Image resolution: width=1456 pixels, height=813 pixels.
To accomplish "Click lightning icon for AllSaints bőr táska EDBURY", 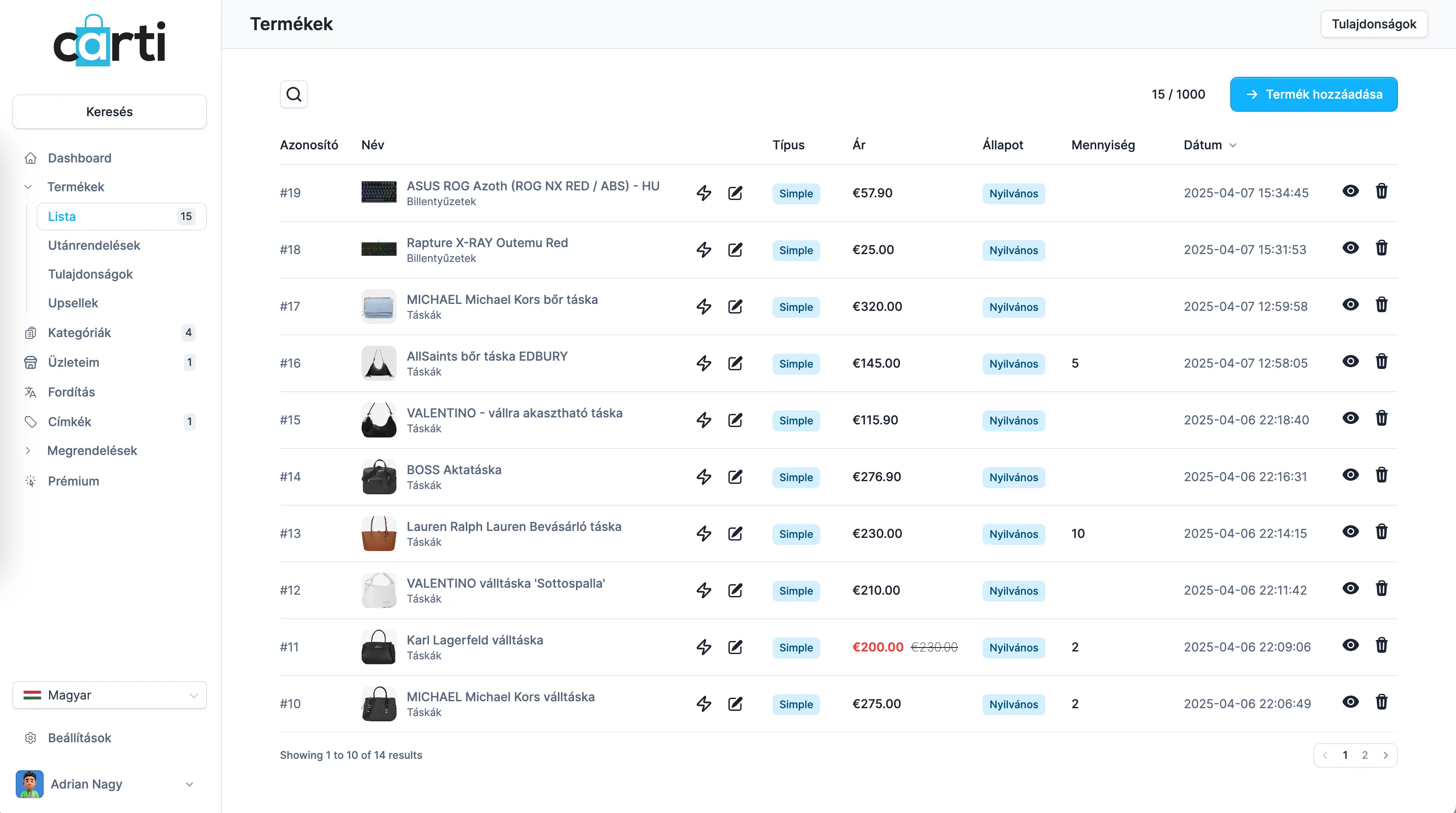I will pos(704,363).
